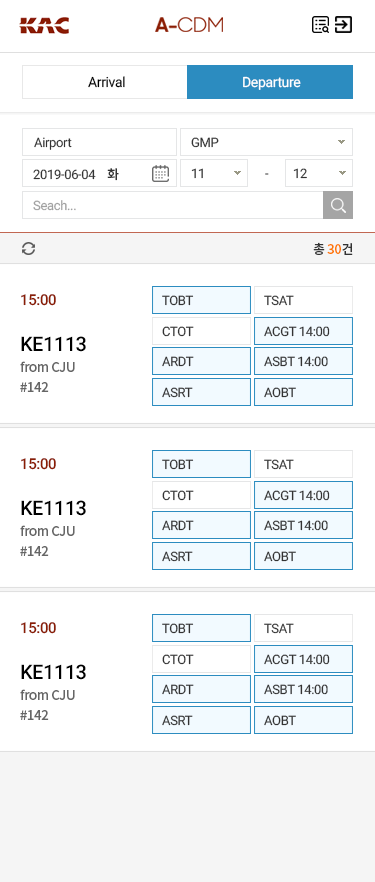Open the calendar date picker icon

[x=160, y=173]
